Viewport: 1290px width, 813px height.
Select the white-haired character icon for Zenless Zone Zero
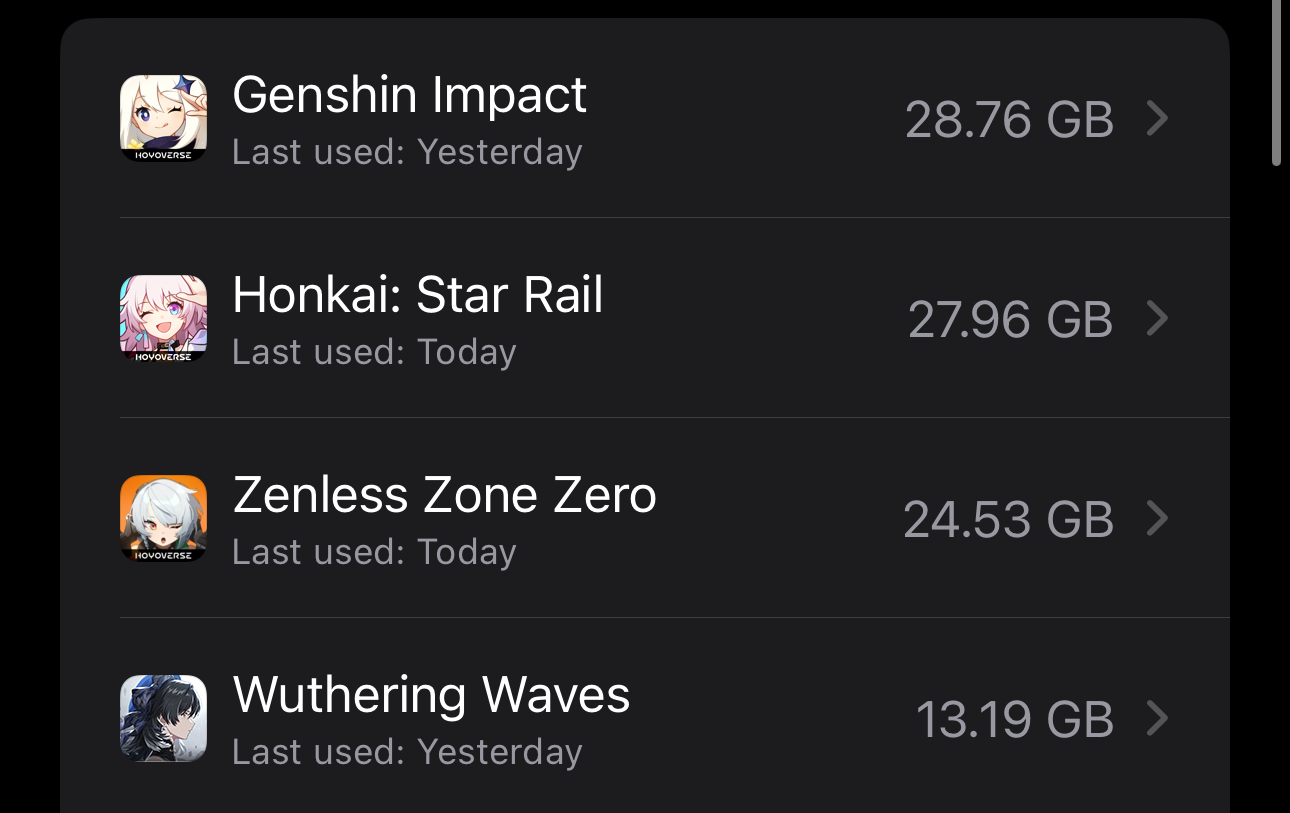coord(163,518)
